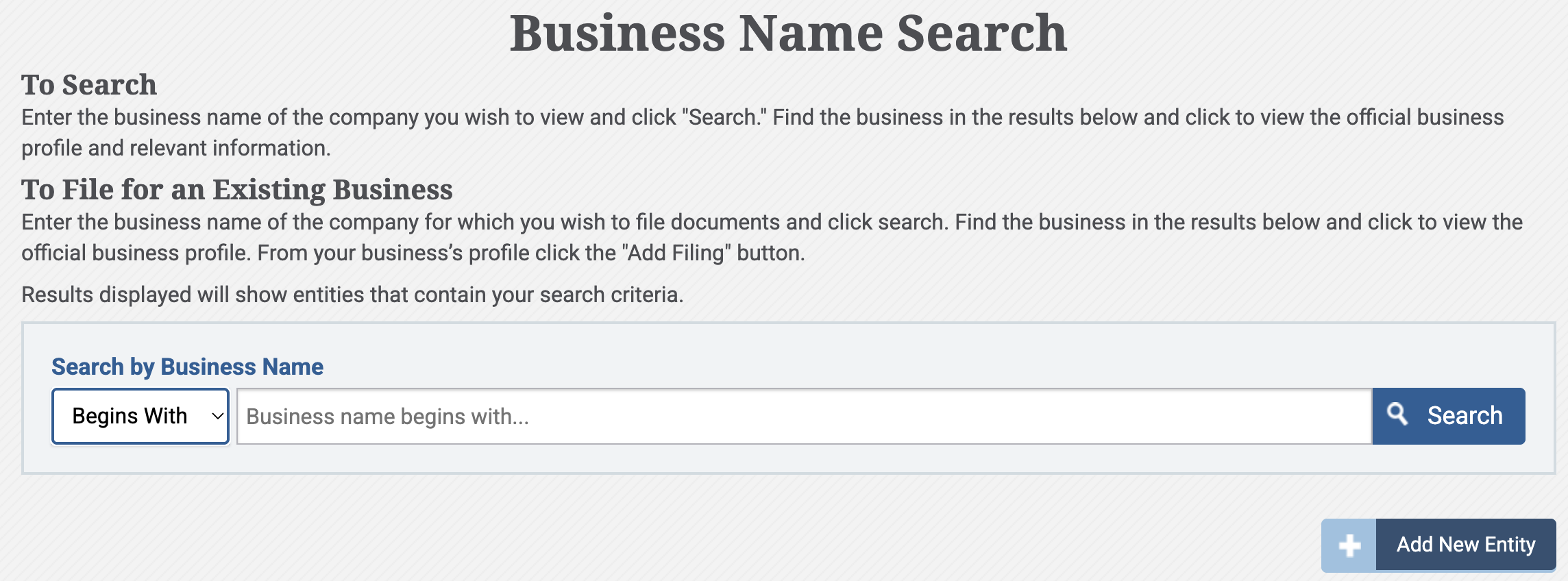The image size is (1568, 581).
Task: Click the Add New Entity button text
Action: click(x=1465, y=545)
